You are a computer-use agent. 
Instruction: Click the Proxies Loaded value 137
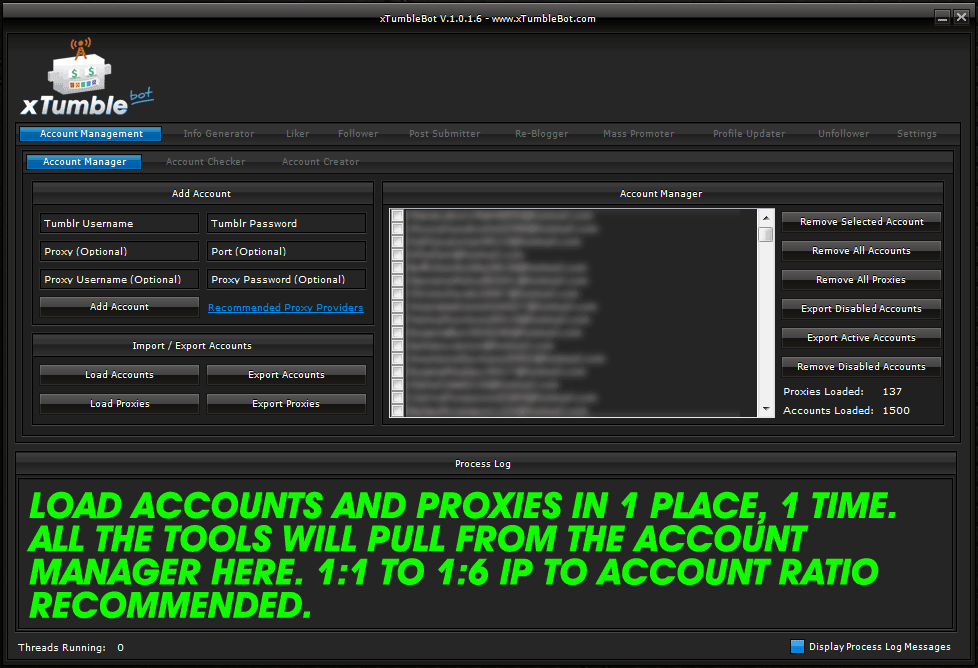892,392
